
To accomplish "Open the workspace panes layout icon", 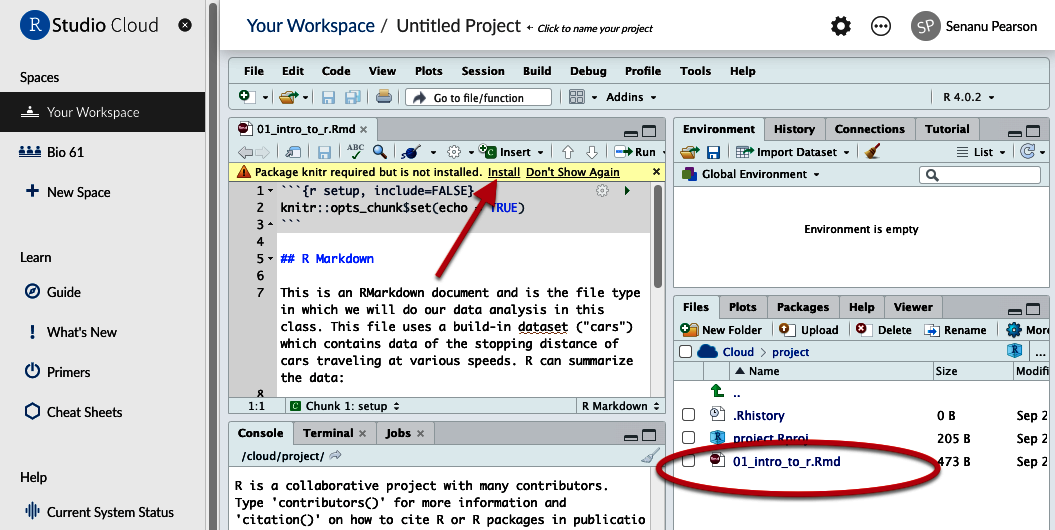I will (x=577, y=97).
